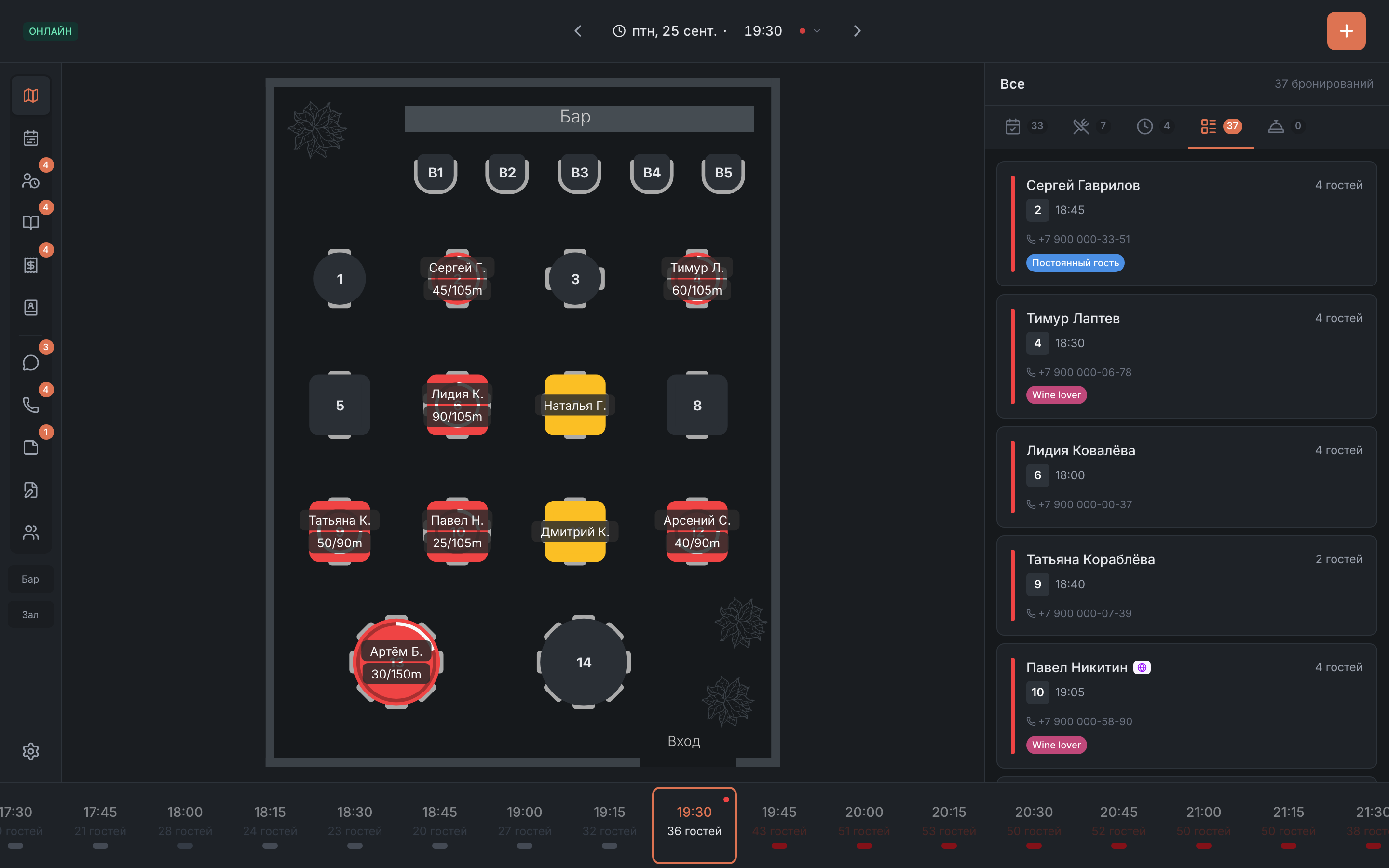Select the Бар hall button
This screenshot has width=1389, height=868.
pos(30,579)
